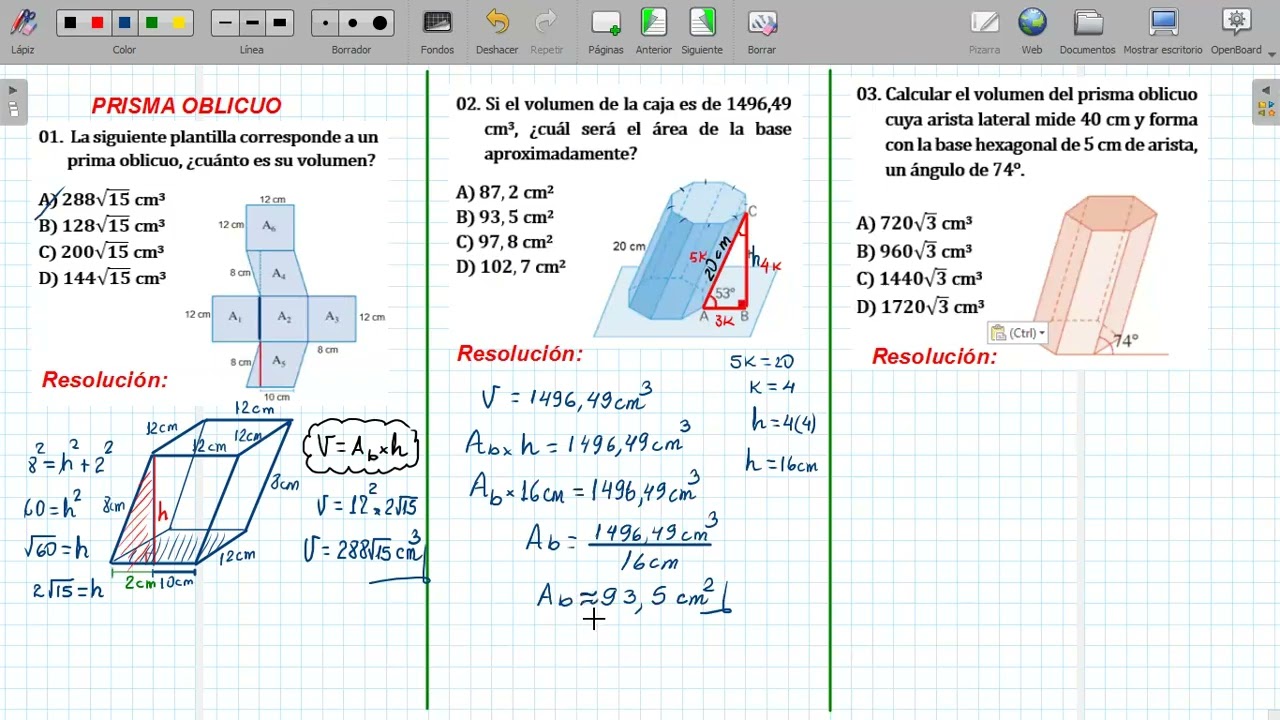Go to next page Siguiente
Screen dimensions: 1280x720
pos(702,31)
